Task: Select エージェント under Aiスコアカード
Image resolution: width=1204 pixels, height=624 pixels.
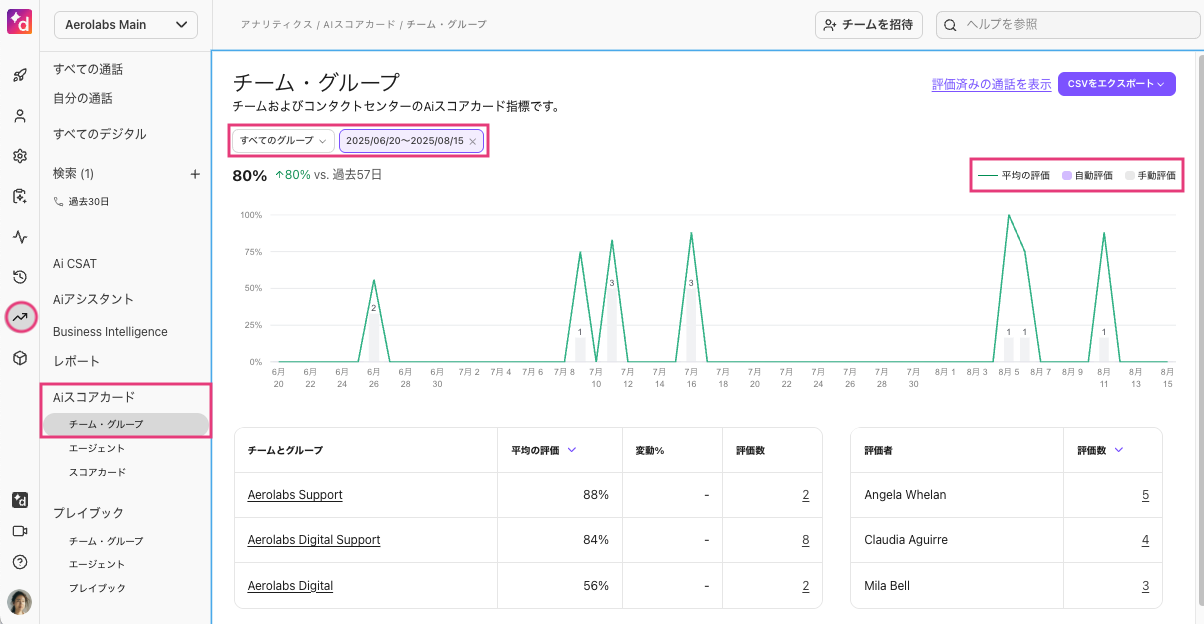Action: [97, 448]
